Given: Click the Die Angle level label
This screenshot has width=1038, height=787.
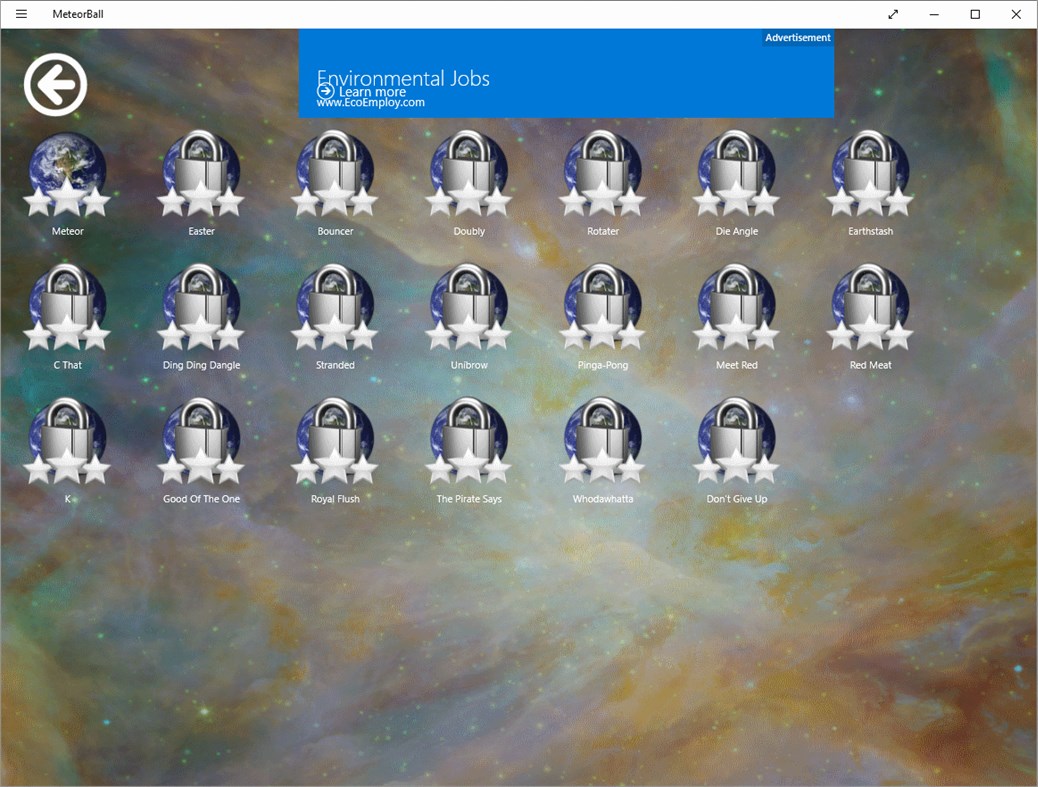Looking at the screenshot, I should (736, 232).
